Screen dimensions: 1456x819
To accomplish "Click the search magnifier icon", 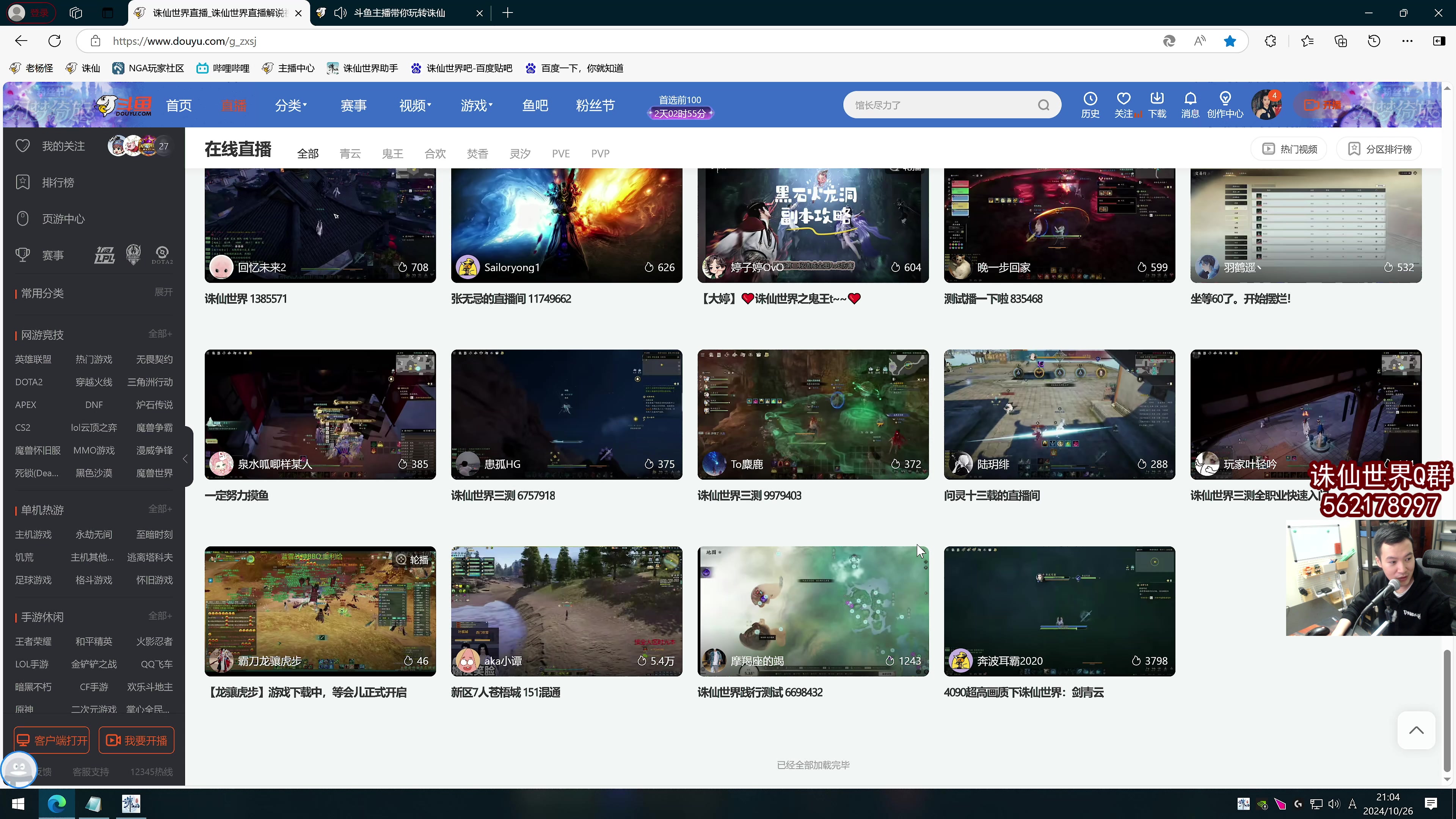I will pyautogui.click(x=1043, y=105).
